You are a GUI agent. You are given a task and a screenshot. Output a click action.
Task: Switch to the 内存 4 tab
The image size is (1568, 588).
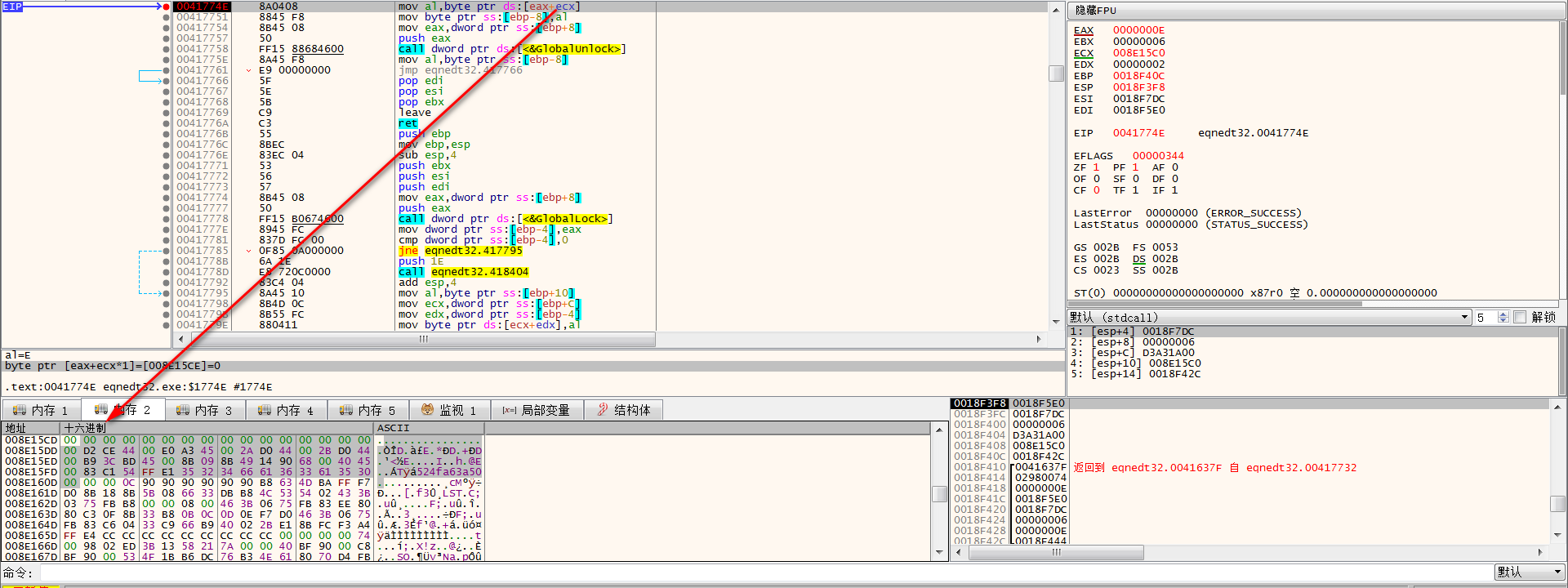click(x=287, y=410)
